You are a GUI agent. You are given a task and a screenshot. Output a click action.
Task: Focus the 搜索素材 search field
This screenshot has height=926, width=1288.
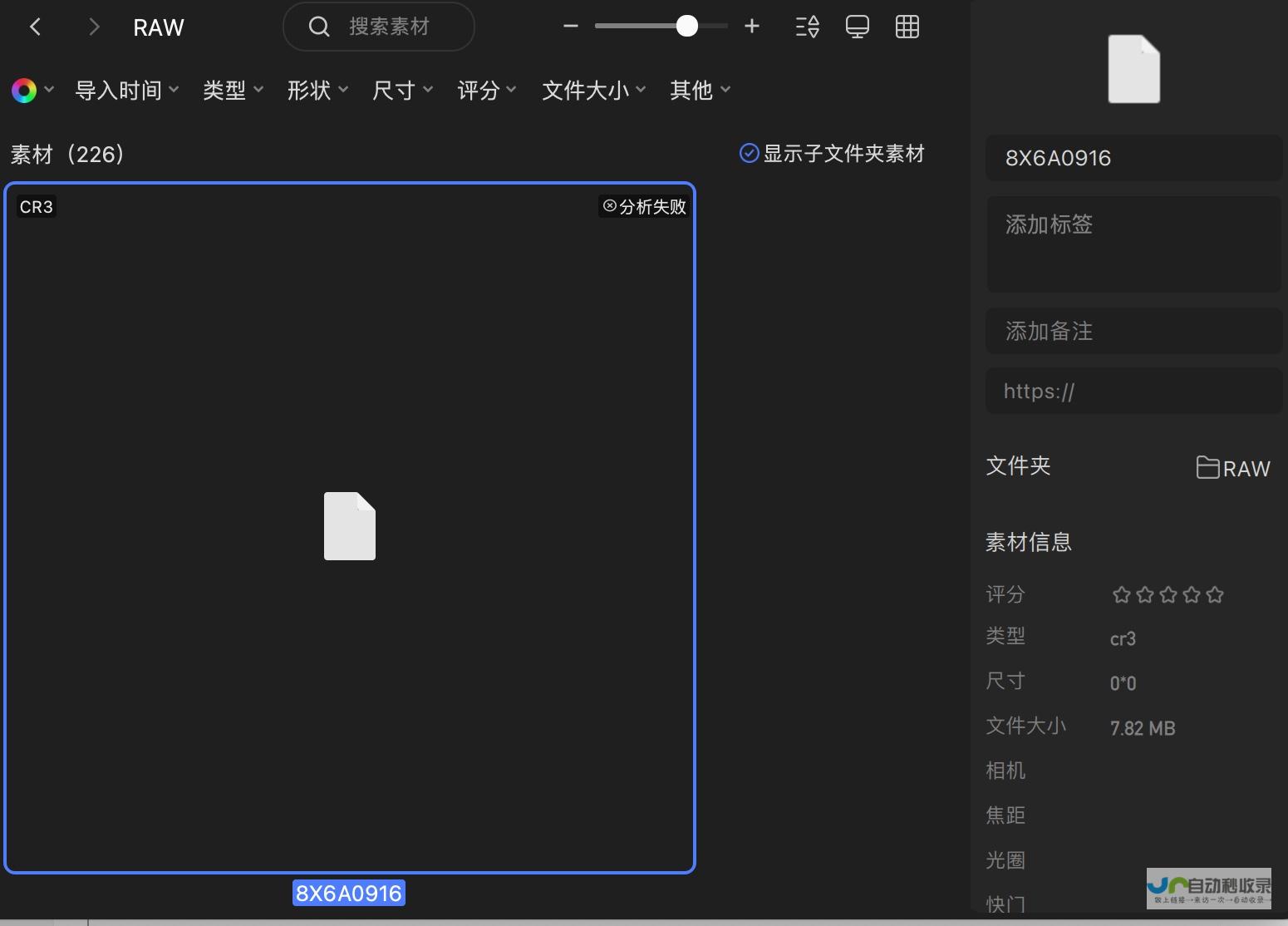(x=379, y=27)
